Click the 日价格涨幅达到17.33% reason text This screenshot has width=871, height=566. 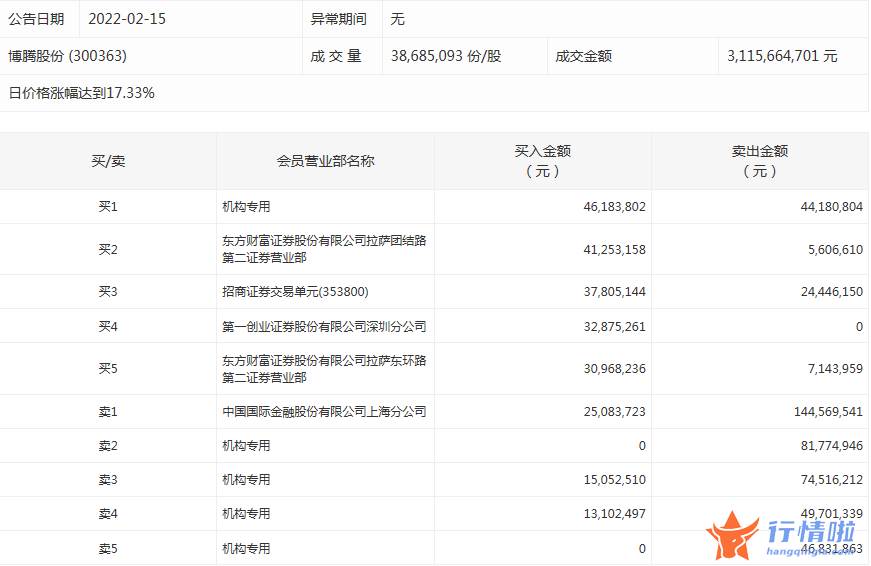(81, 93)
